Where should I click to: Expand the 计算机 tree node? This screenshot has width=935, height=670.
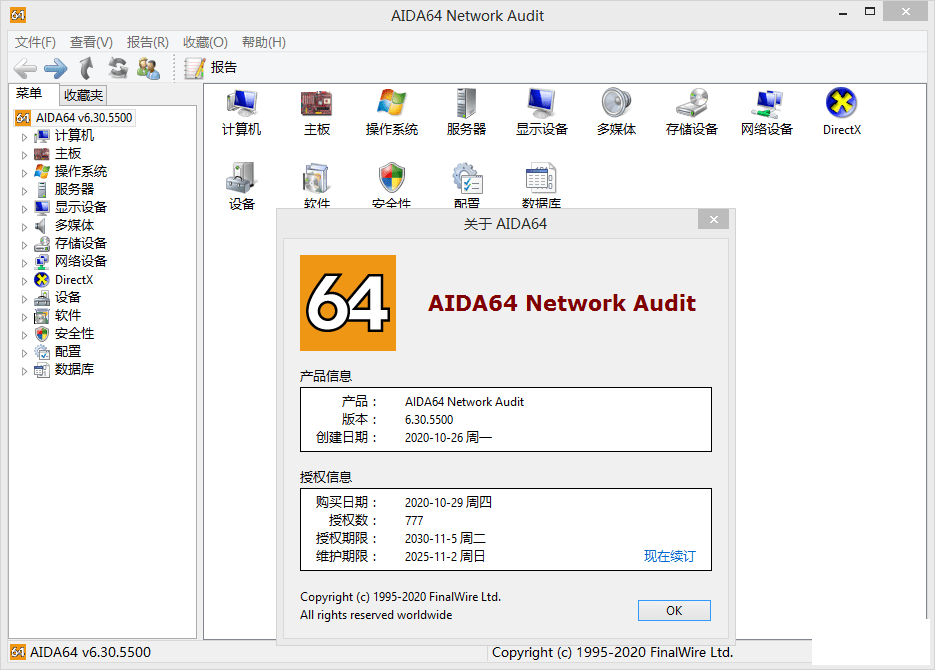tap(24, 137)
